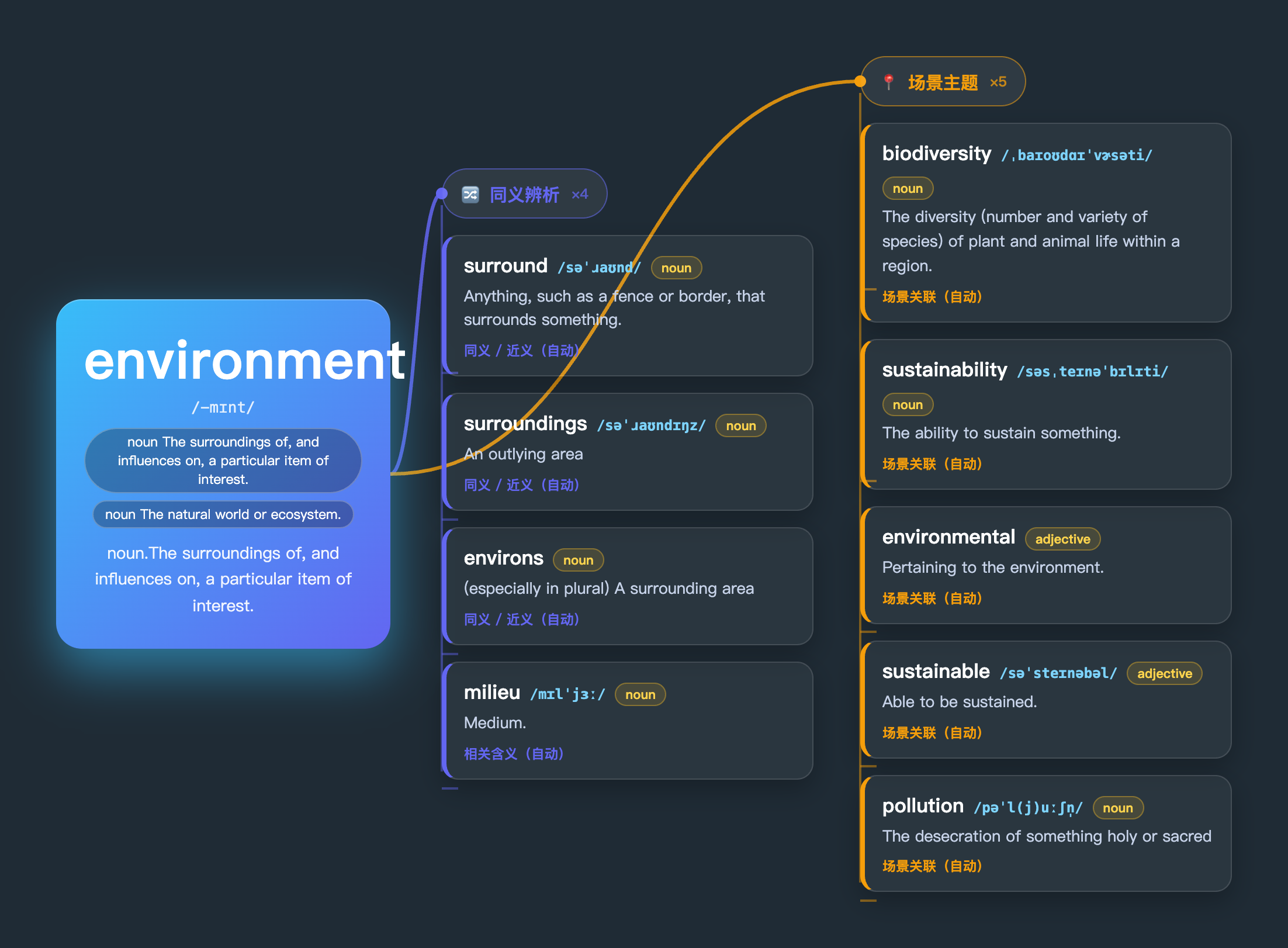Click the biodiversity phonetic transcription
Screen dimensions: 1288x948
point(1076,155)
